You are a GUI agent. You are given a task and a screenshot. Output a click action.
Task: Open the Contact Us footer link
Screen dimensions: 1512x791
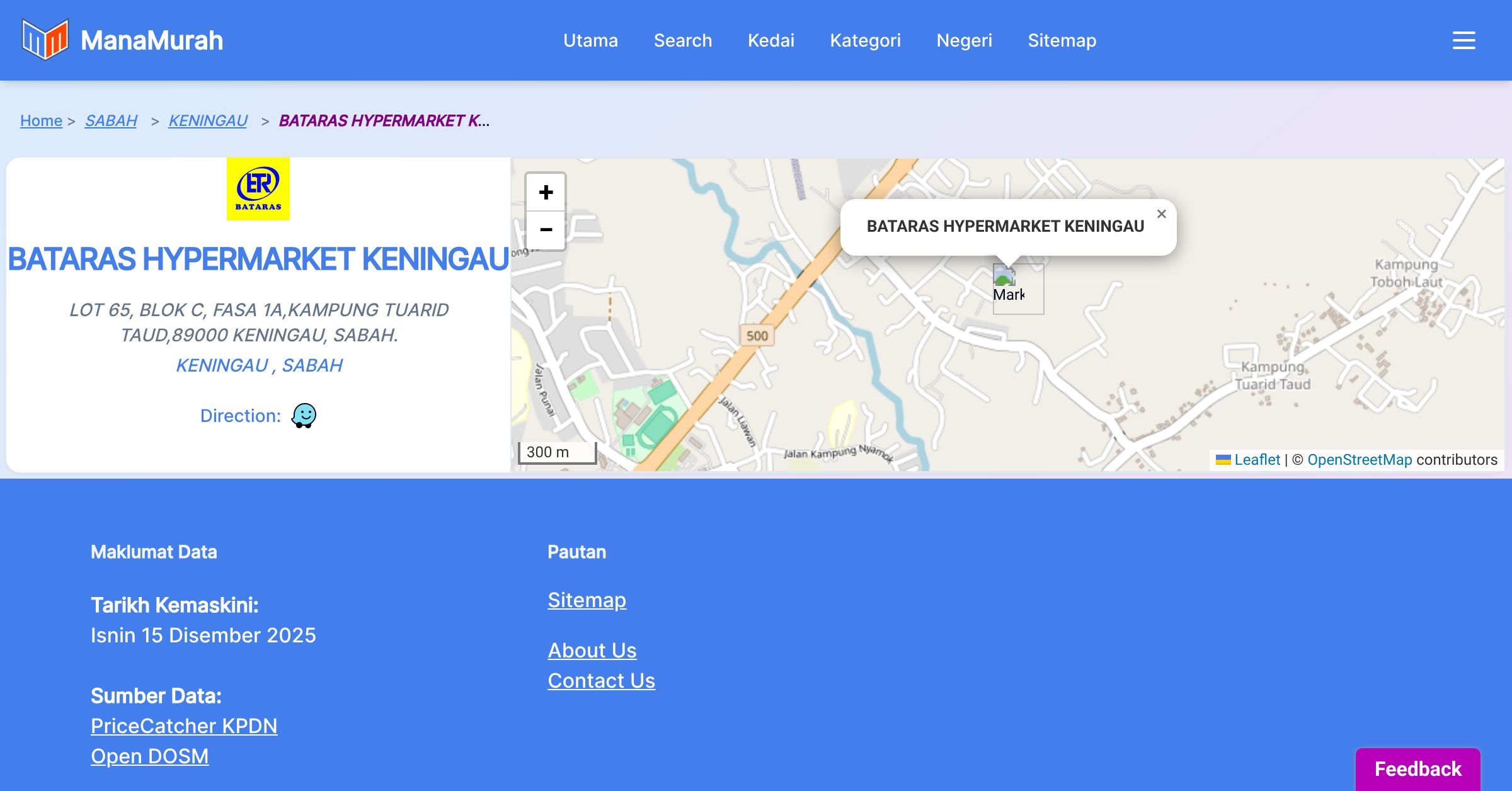pyautogui.click(x=601, y=680)
